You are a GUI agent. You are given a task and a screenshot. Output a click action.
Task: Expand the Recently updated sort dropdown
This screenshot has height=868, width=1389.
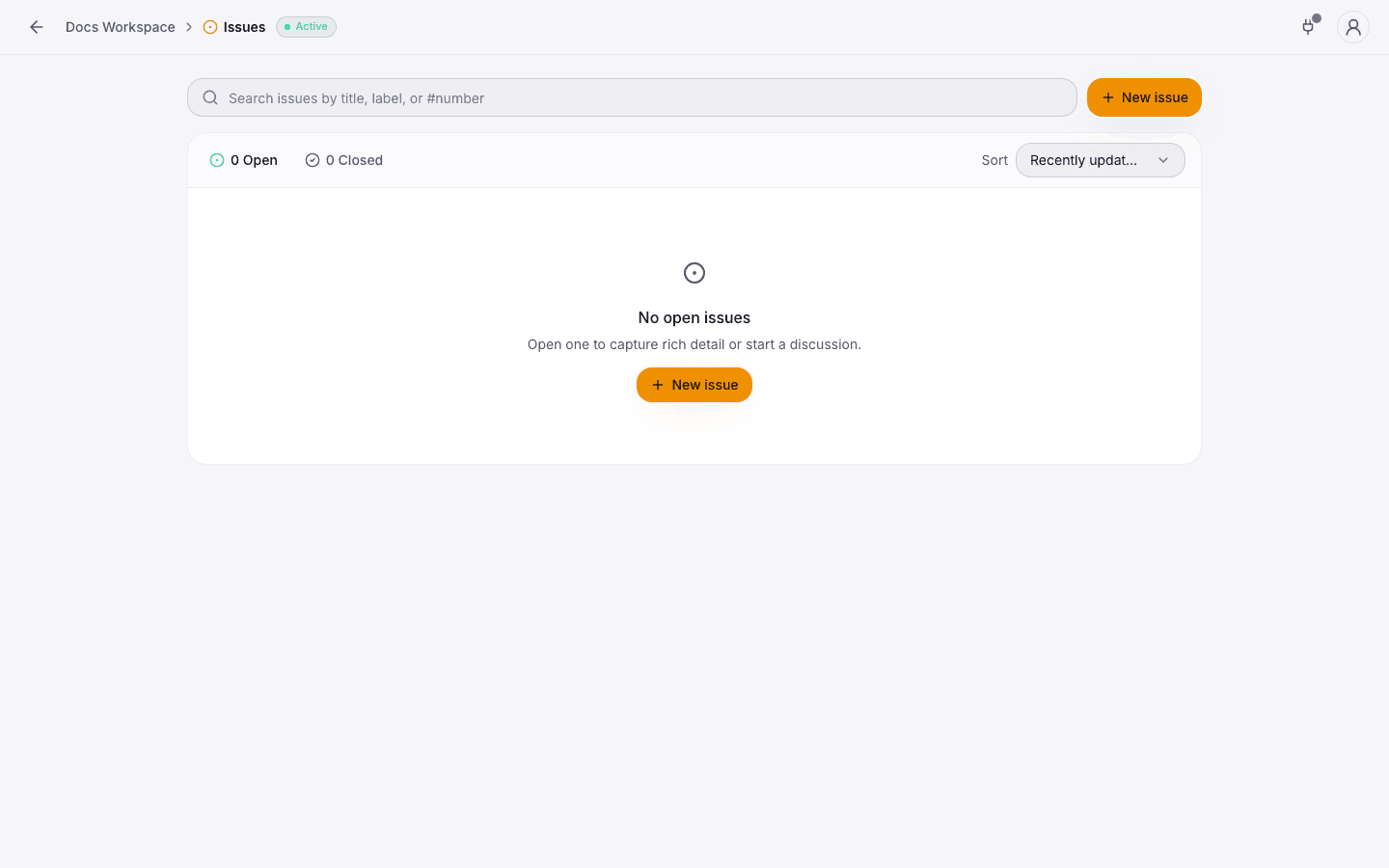(x=1100, y=160)
